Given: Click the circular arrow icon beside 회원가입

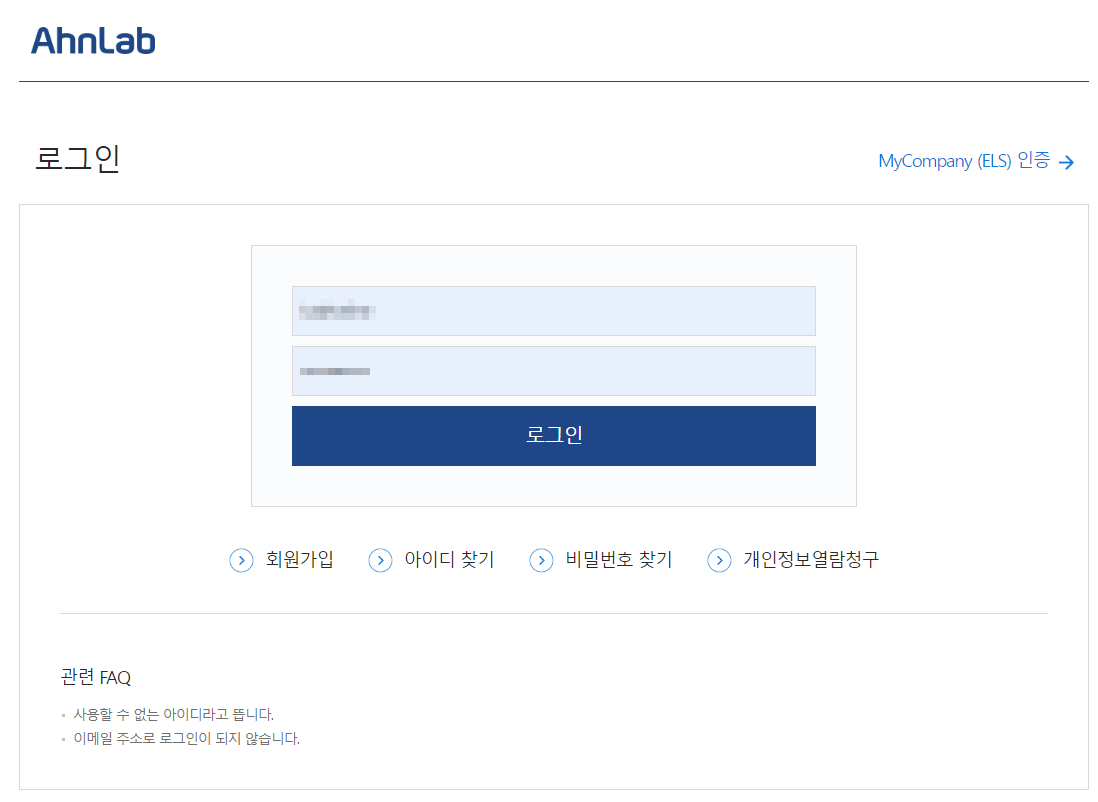Looking at the screenshot, I should click(x=241, y=560).
